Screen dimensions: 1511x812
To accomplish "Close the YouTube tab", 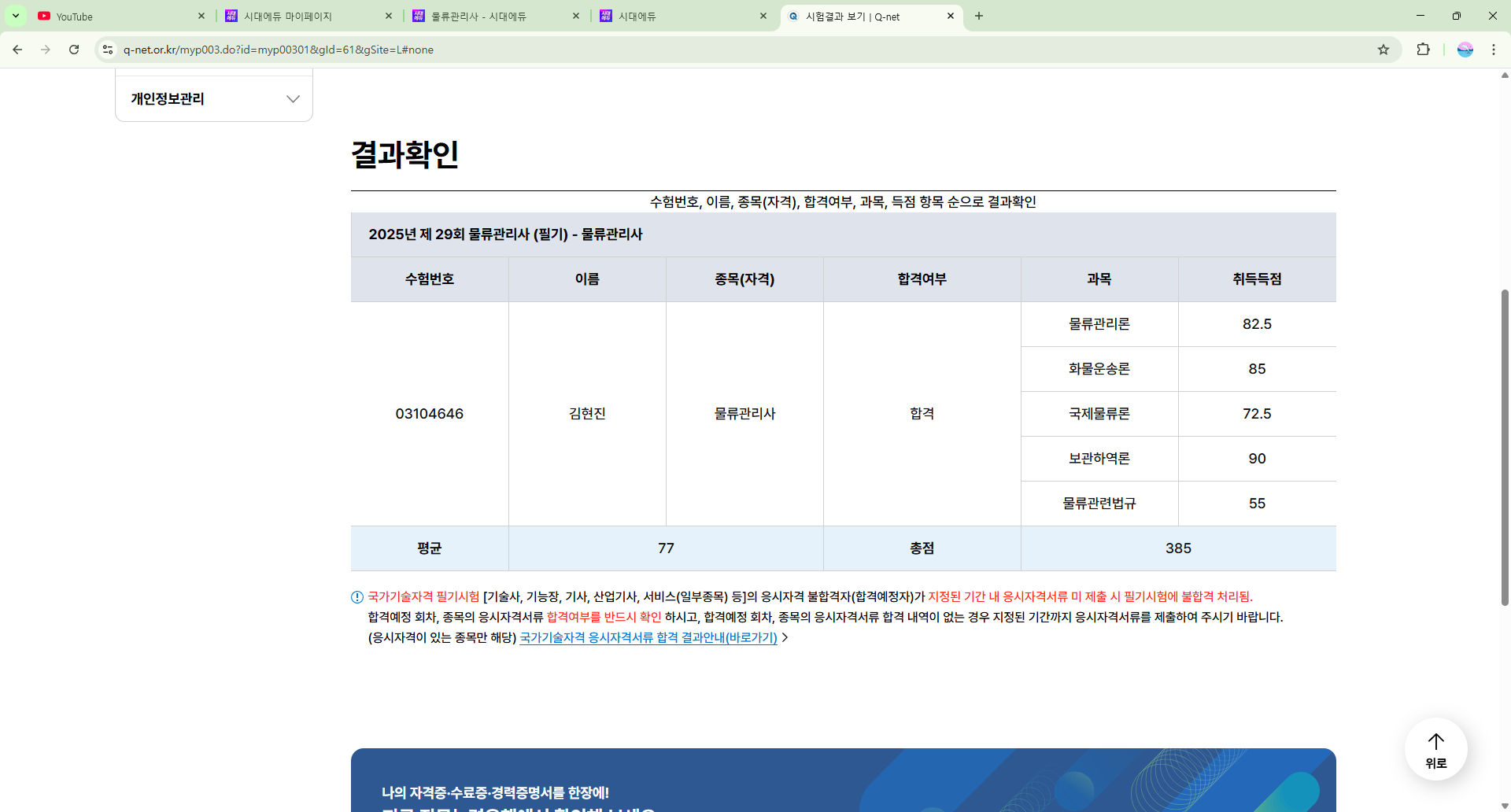I will (201, 16).
